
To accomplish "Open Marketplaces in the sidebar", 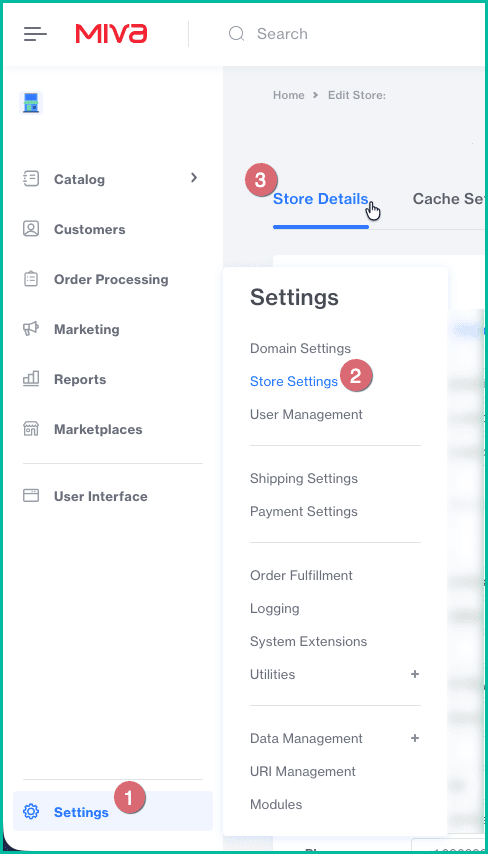I will [x=98, y=430].
